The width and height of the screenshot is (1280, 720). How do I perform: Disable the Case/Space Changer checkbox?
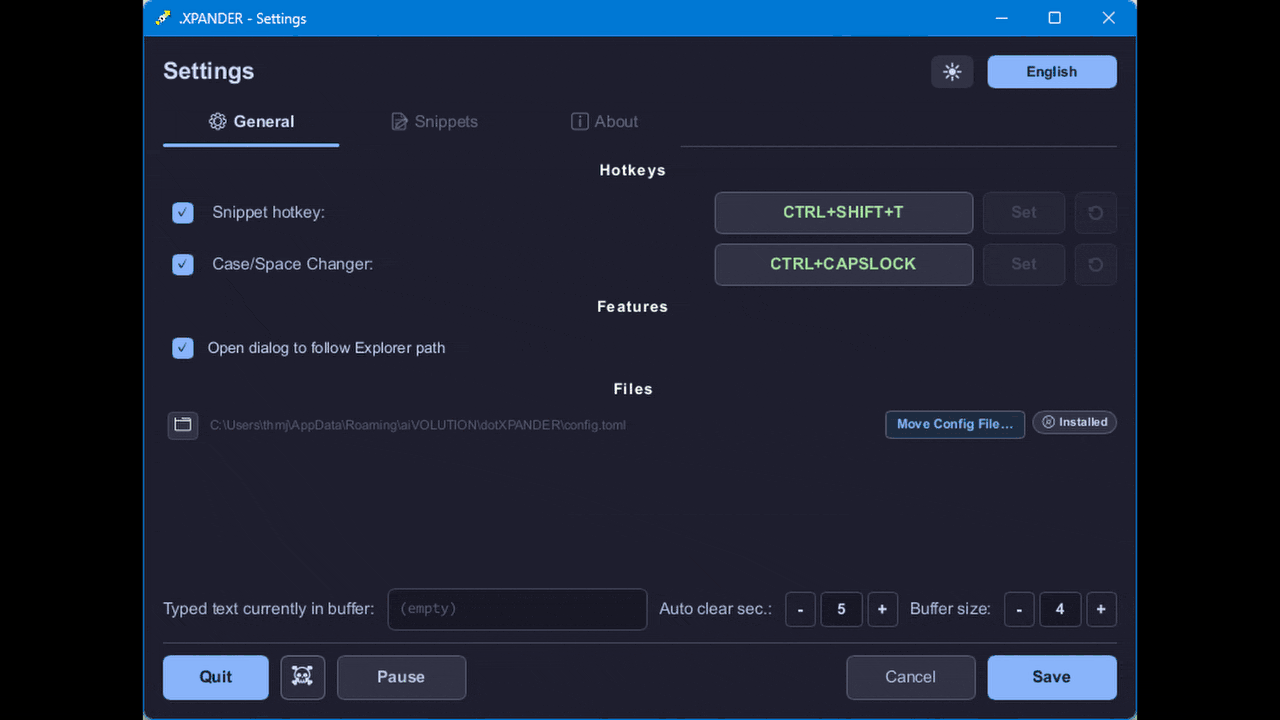183,265
